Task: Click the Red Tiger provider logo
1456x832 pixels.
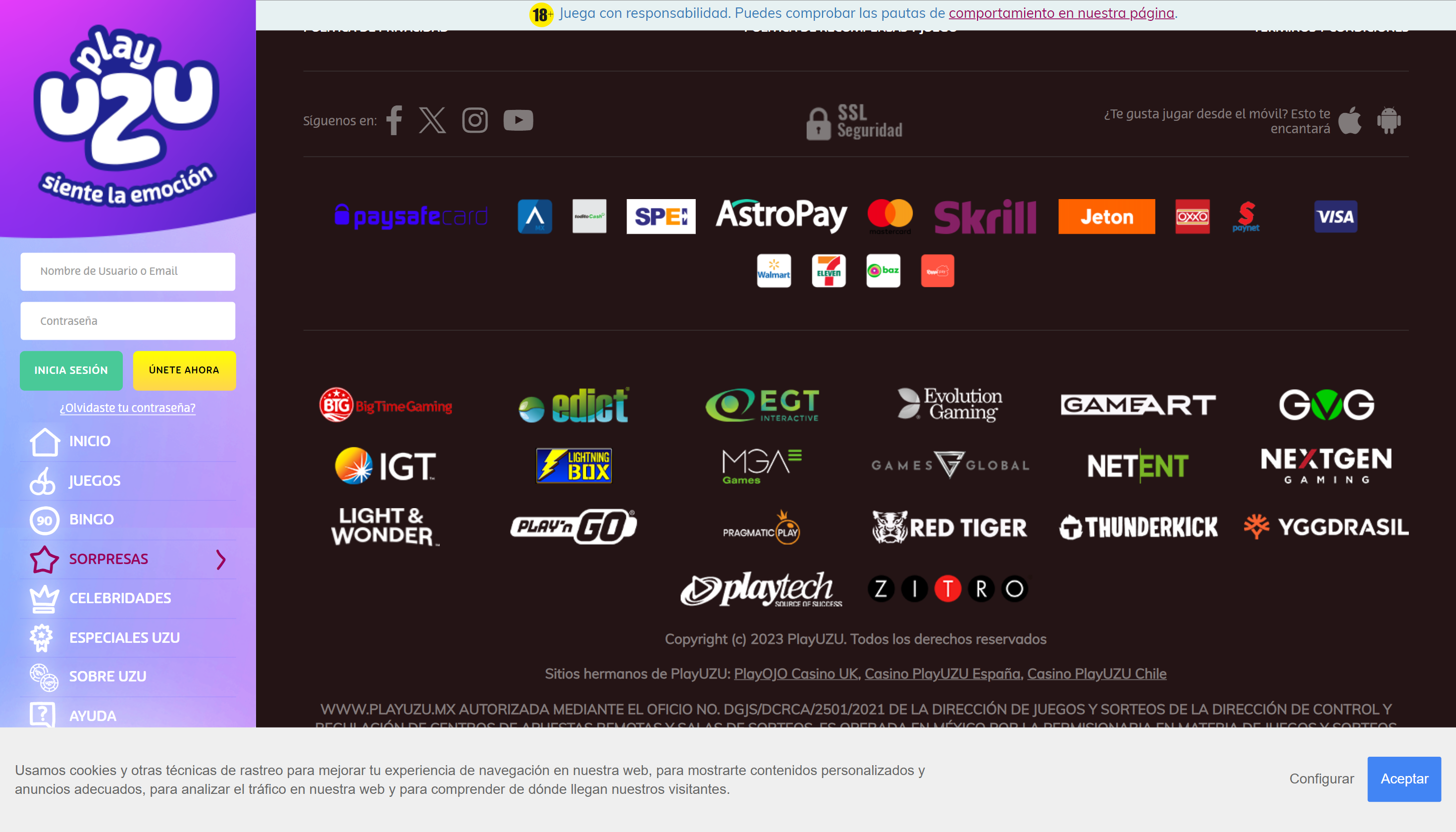Action: (x=950, y=527)
